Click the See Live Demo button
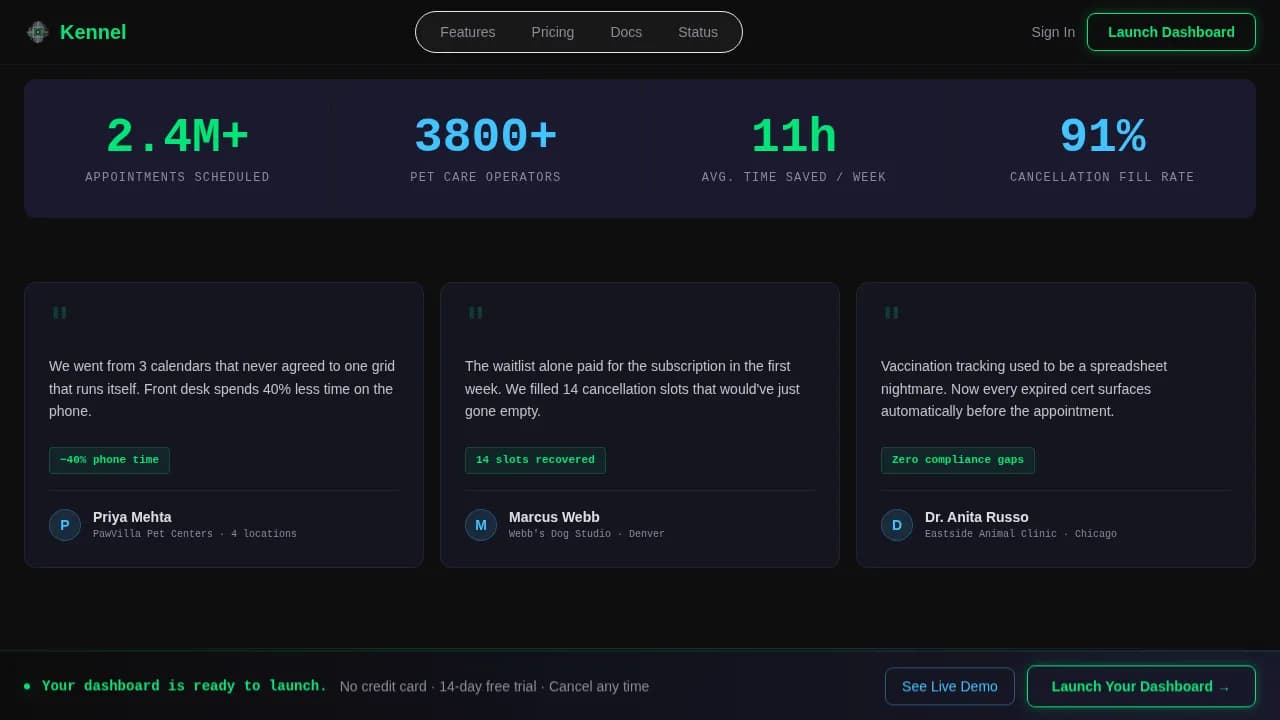Screen dimensions: 1280x720 (x=950, y=686)
